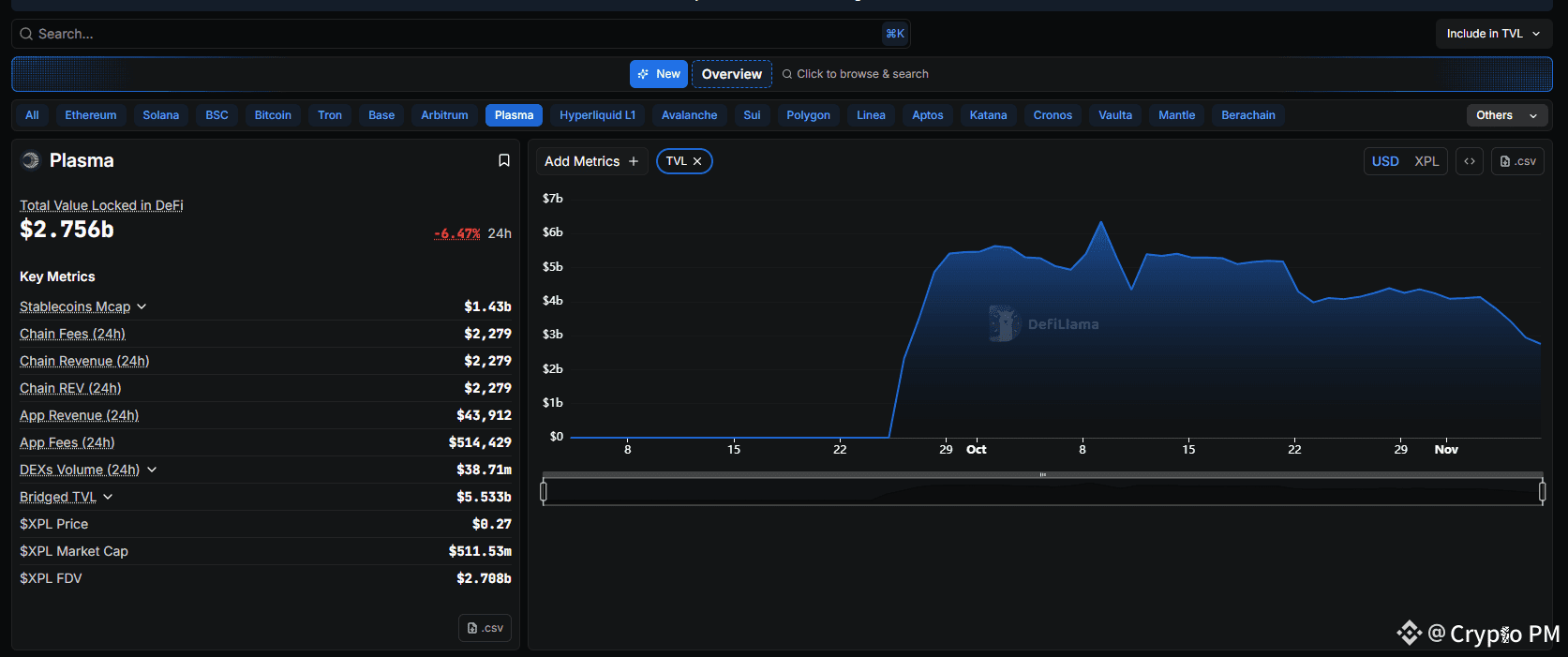This screenshot has height=657, width=1568.
Task: Click the magnifier icon in the search bar
Action: click(26, 34)
